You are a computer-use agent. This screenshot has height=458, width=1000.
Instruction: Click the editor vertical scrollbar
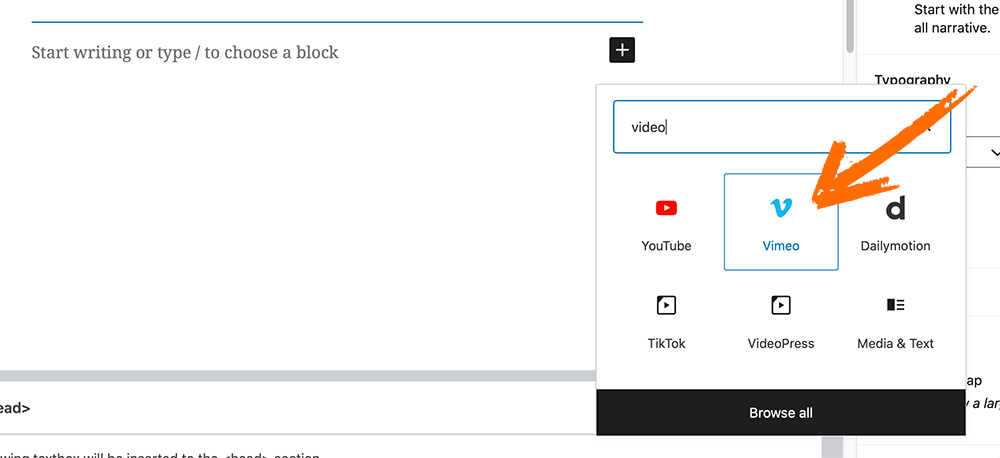[849, 26]
